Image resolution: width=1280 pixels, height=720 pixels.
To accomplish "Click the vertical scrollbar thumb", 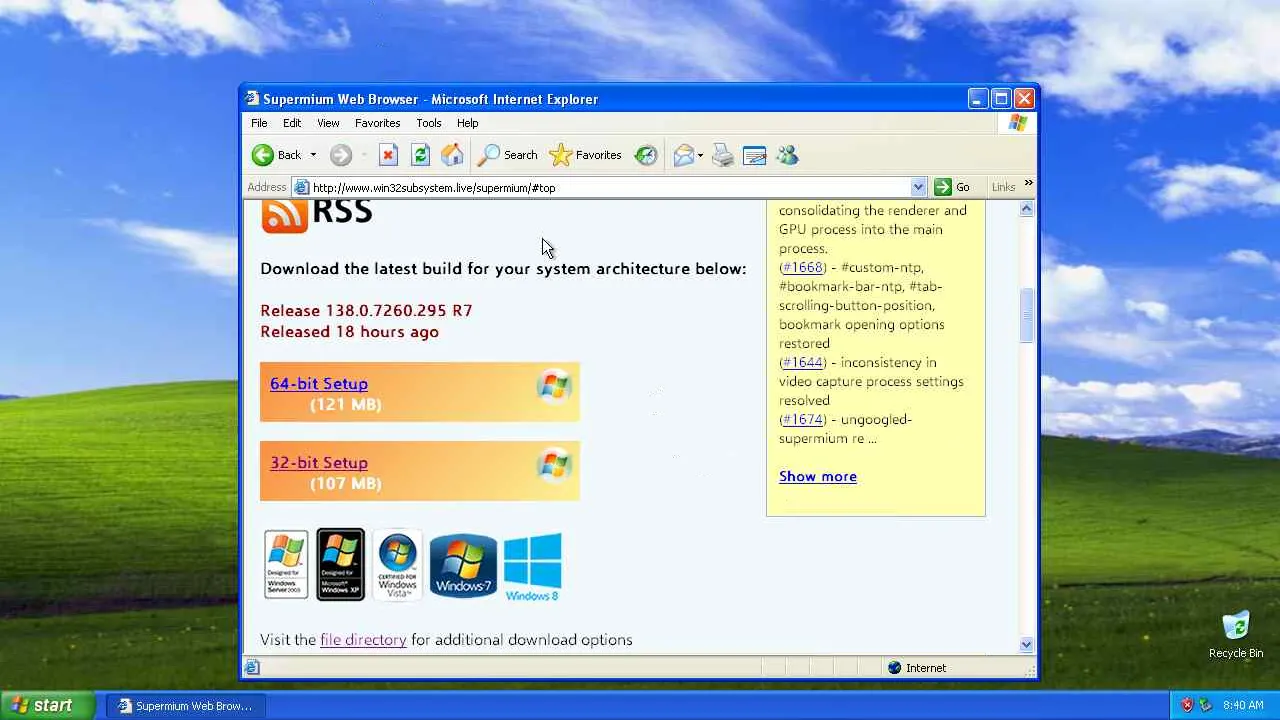I will [x=1026, y=315].
